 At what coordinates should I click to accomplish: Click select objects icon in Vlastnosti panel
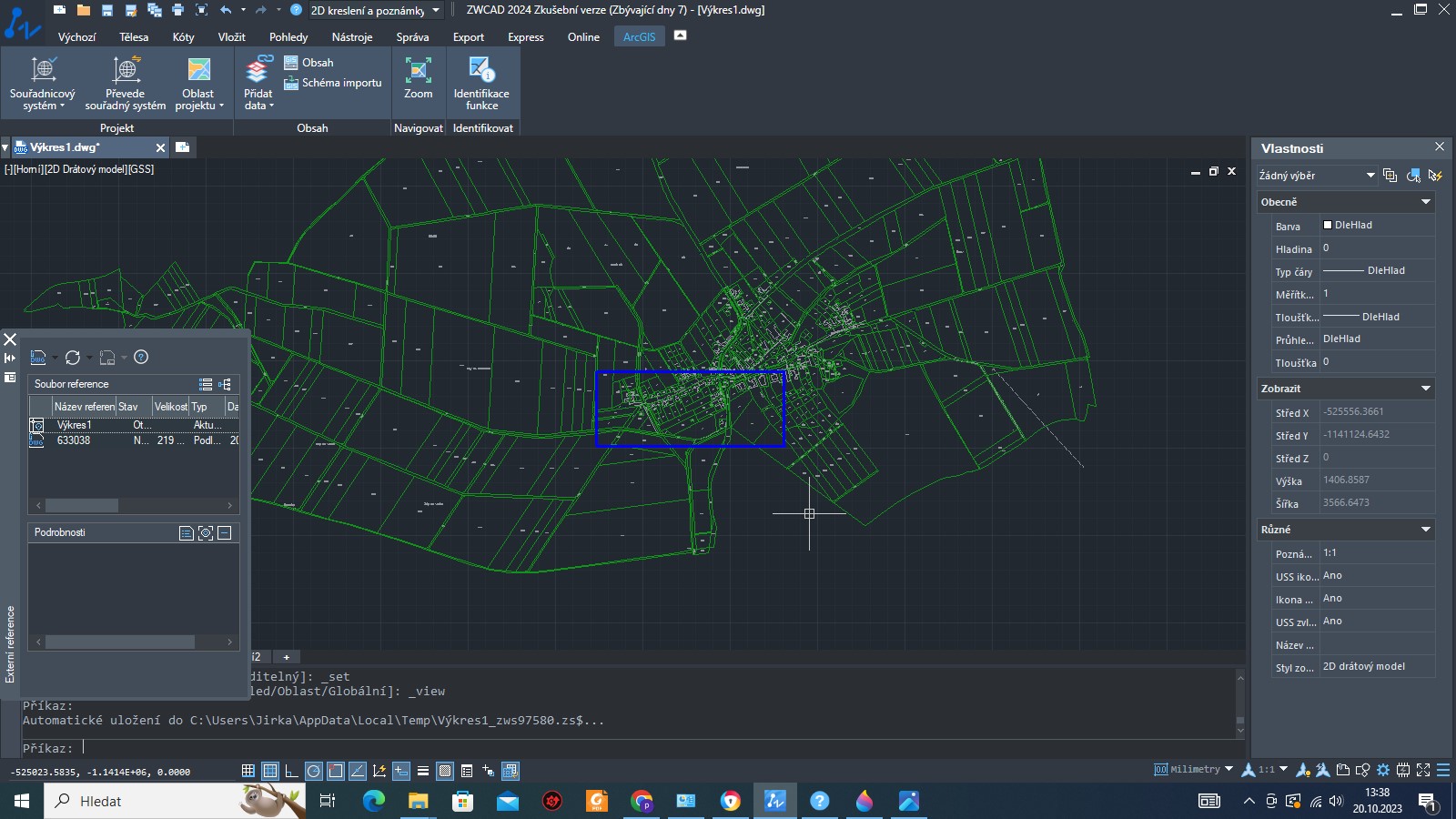click(1413, 176)
